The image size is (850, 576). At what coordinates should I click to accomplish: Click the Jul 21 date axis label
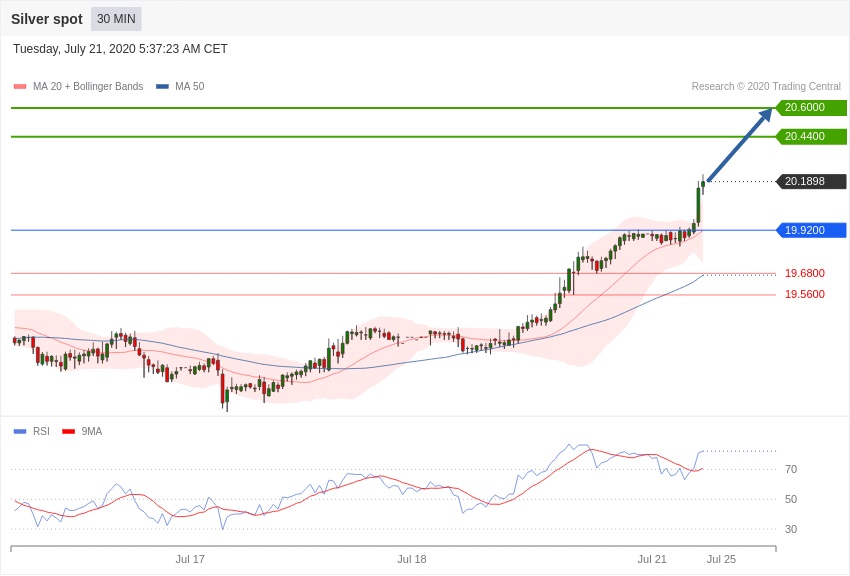click(652, 559)
